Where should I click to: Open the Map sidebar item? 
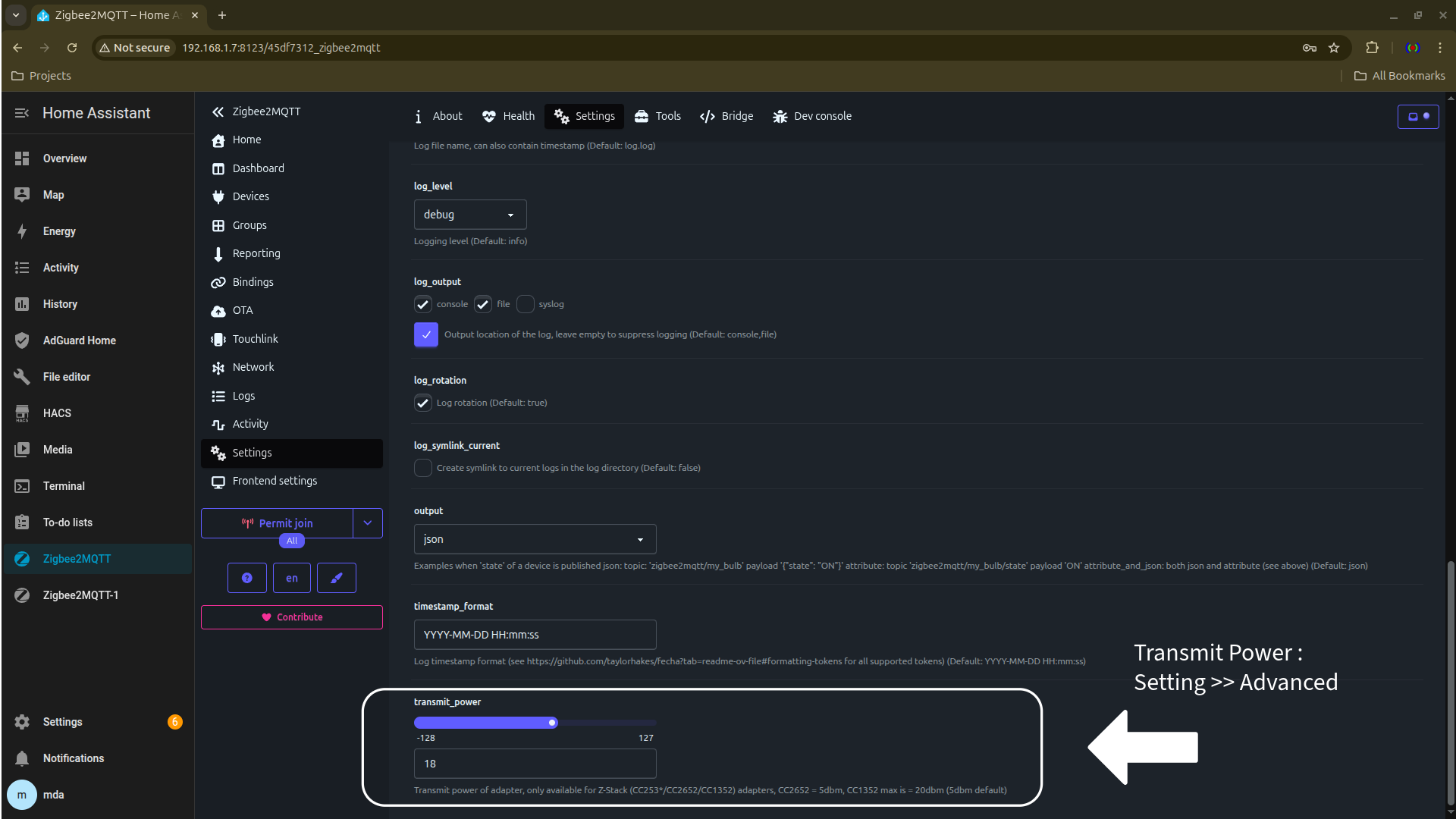coord(97,195)
